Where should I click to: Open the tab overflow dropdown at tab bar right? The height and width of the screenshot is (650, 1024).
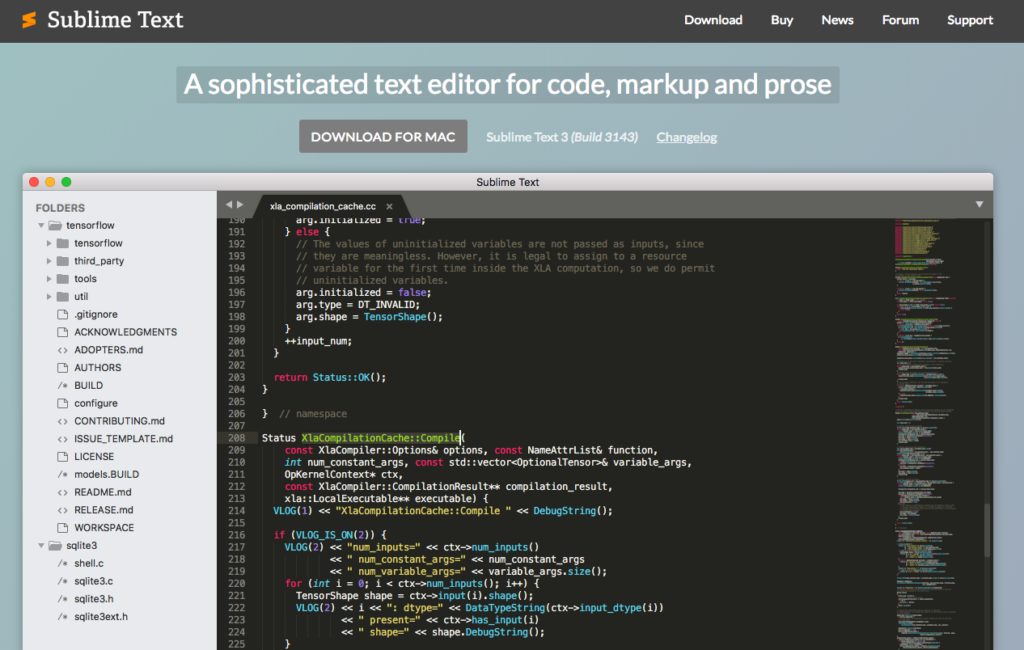coord(979,203)
